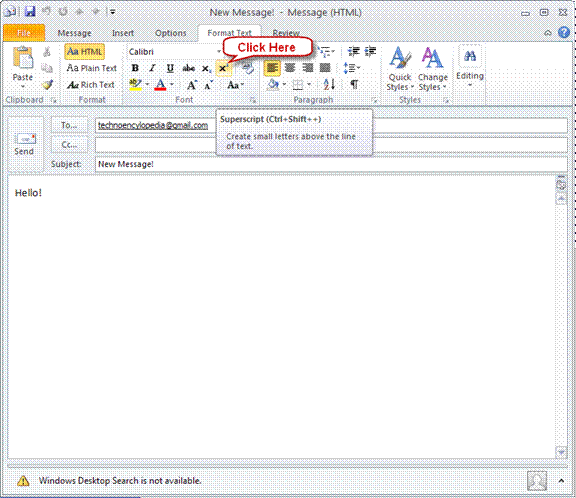Switch message format to Plain Text
This screenshot has height=498, width=576.
point(91,68)
